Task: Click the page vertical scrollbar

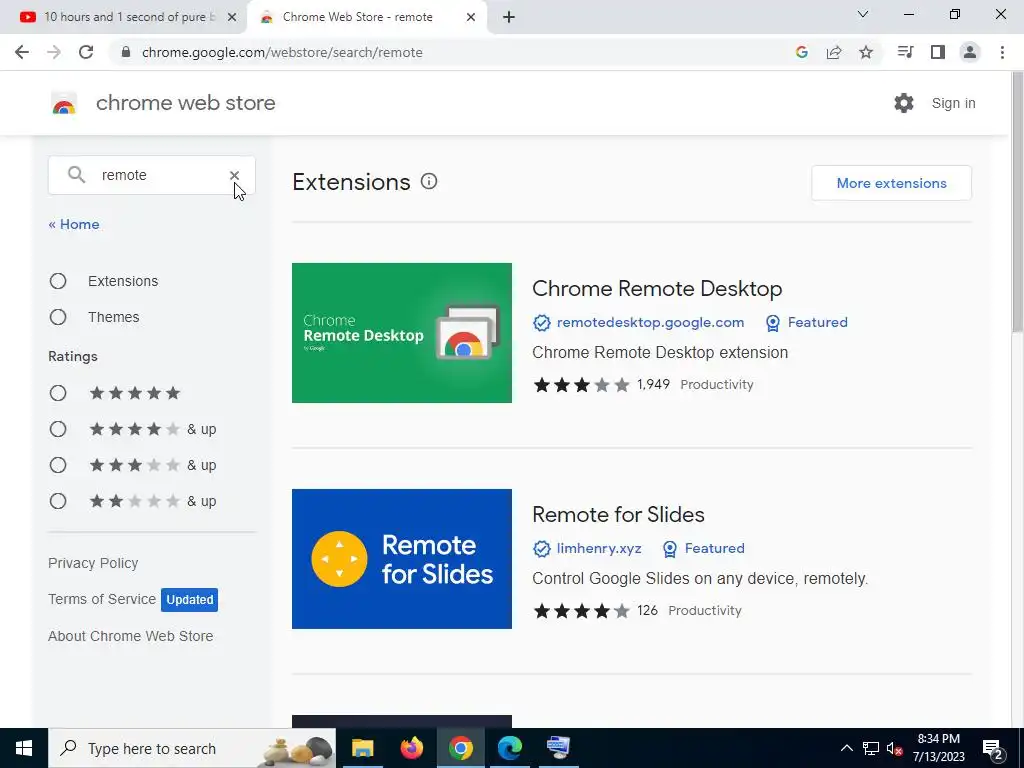Action: [x=1017, y=202]
